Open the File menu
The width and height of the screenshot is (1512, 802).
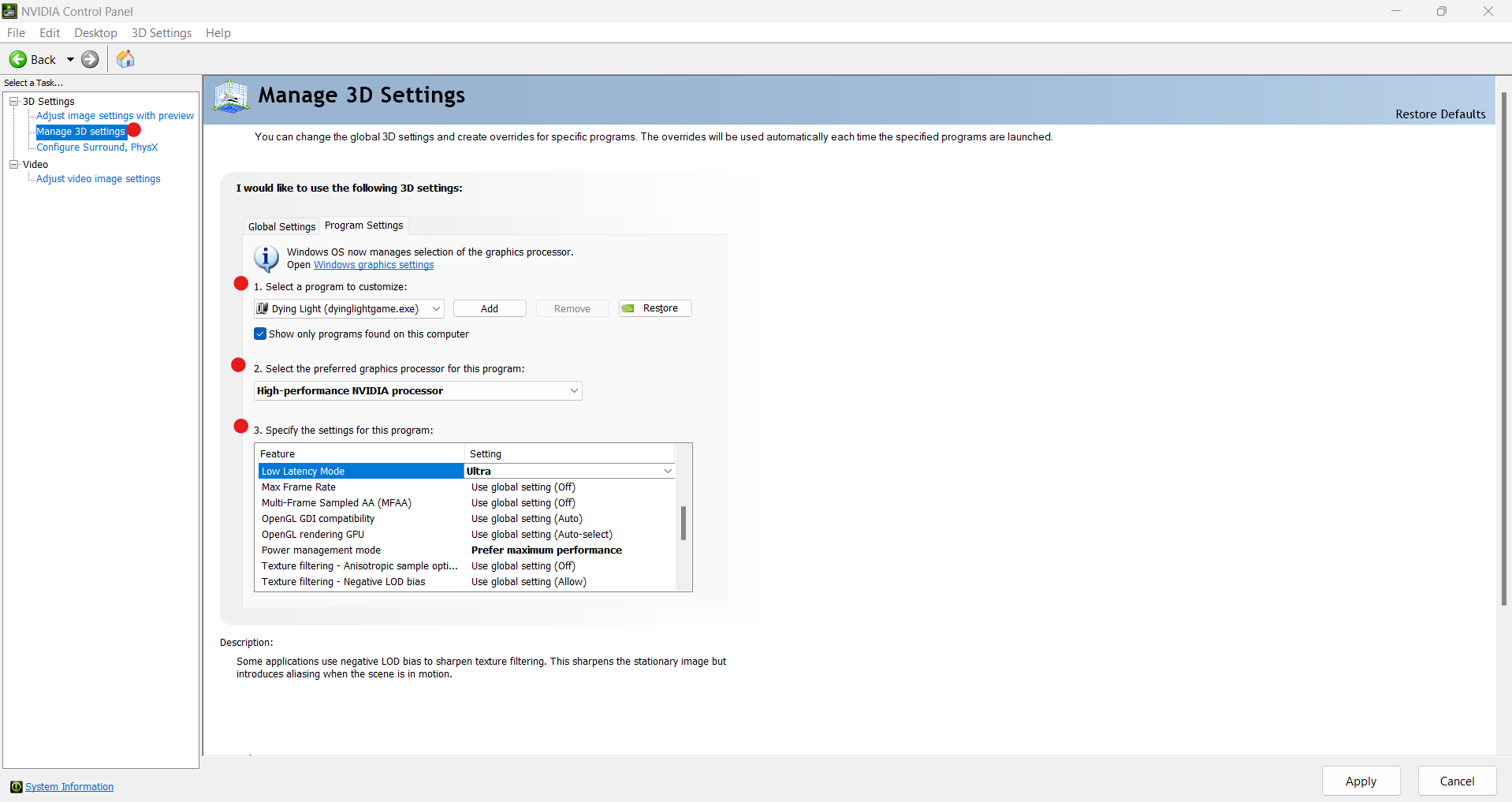pyautogui.click(x=16, y=33)
